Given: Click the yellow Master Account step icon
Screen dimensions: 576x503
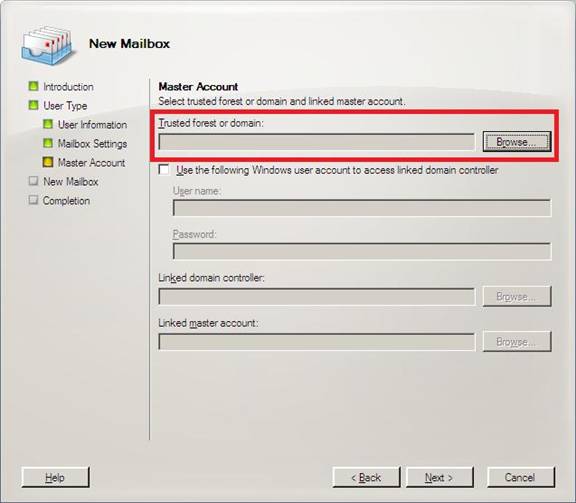Looking at the screenshot, I should point(48,162).
